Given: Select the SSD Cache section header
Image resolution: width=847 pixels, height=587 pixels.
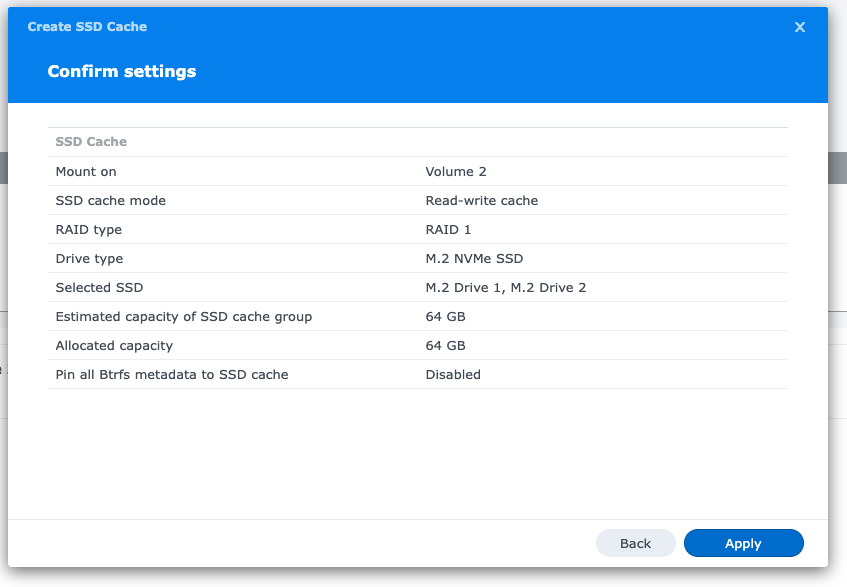Looking at the screenshot, I should pyautogui.click(x=91, y=142).
